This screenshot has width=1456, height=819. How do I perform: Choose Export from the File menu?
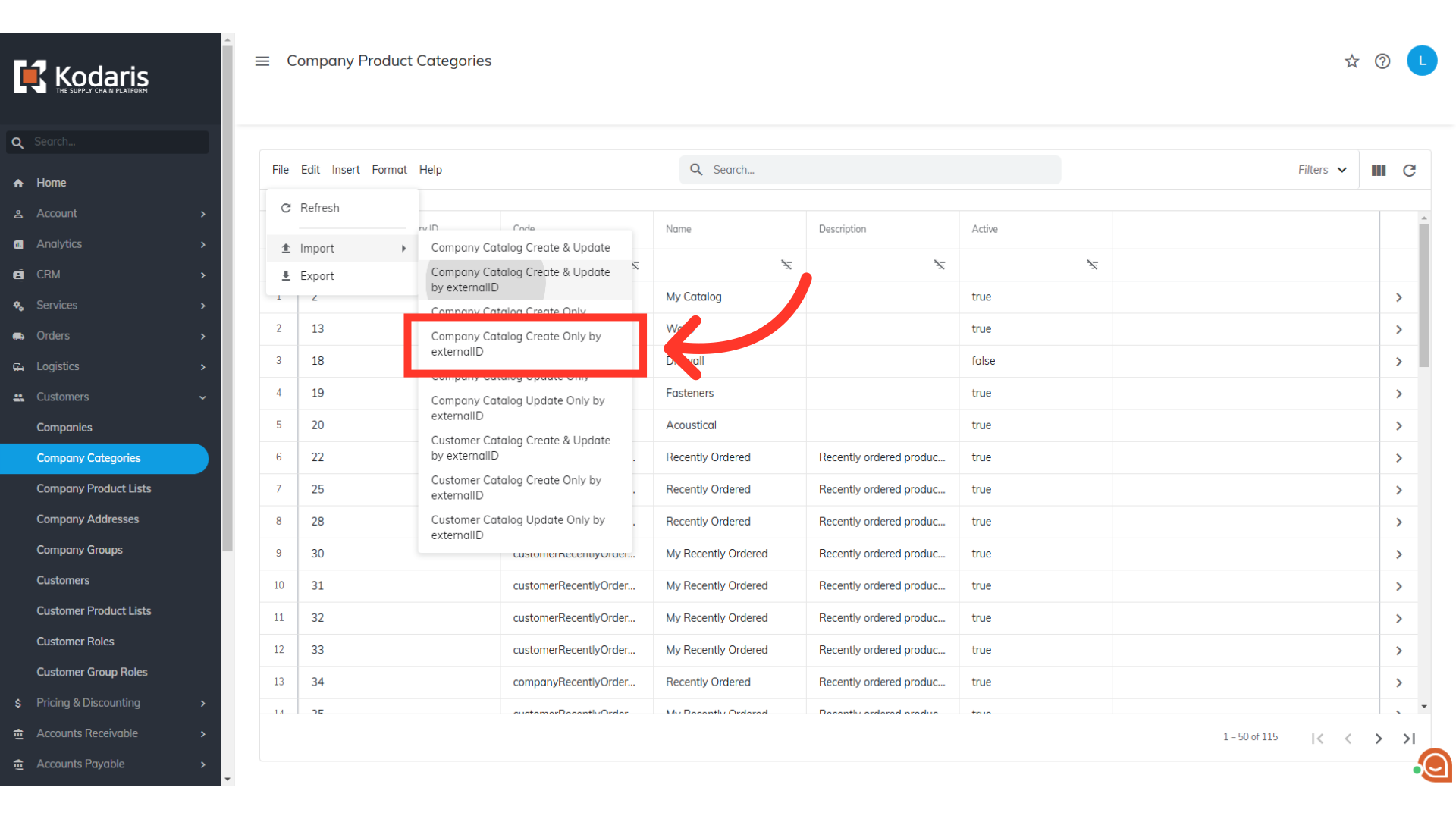317,276
